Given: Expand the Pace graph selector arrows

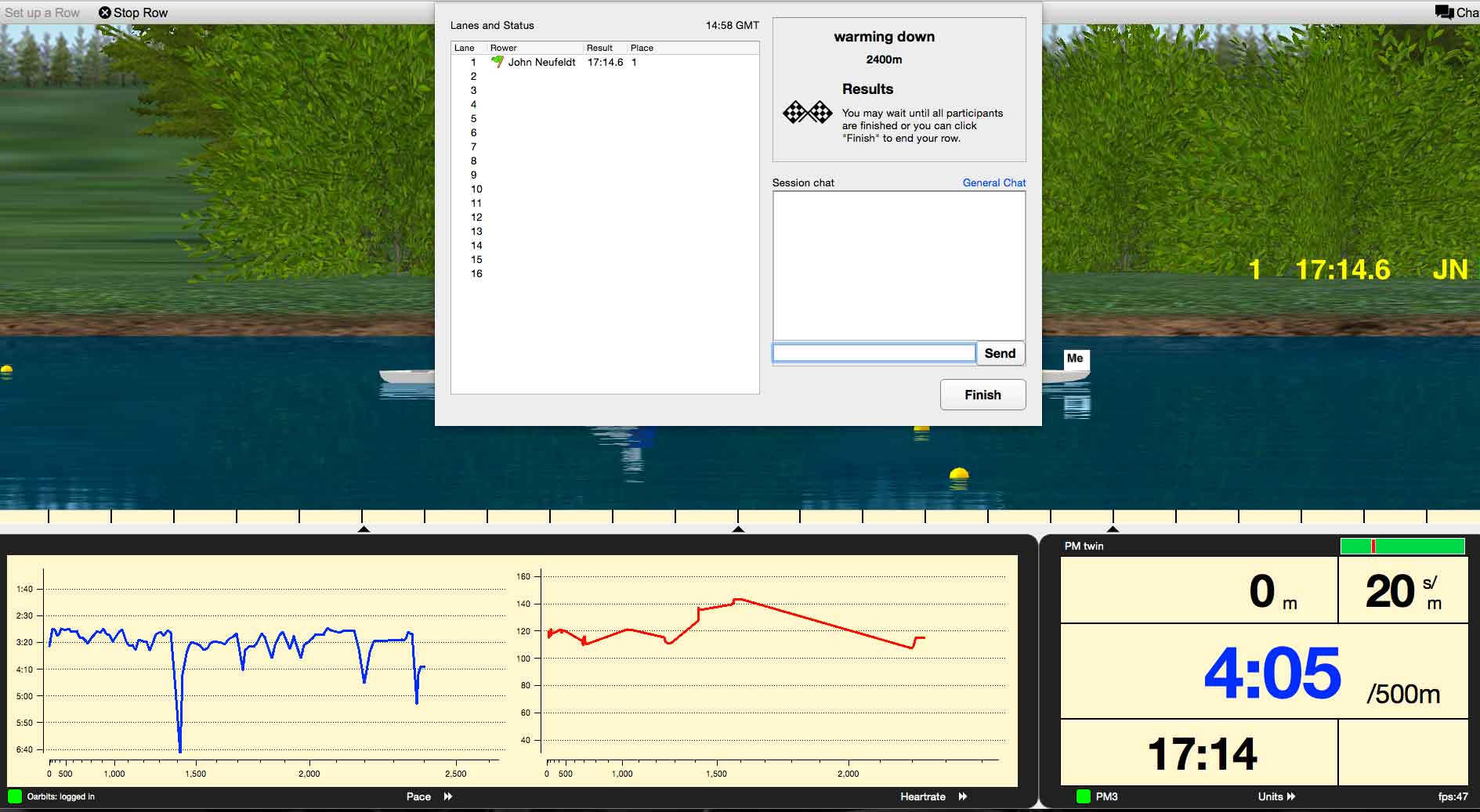Looking at the screenshot, I should (448, 796).
